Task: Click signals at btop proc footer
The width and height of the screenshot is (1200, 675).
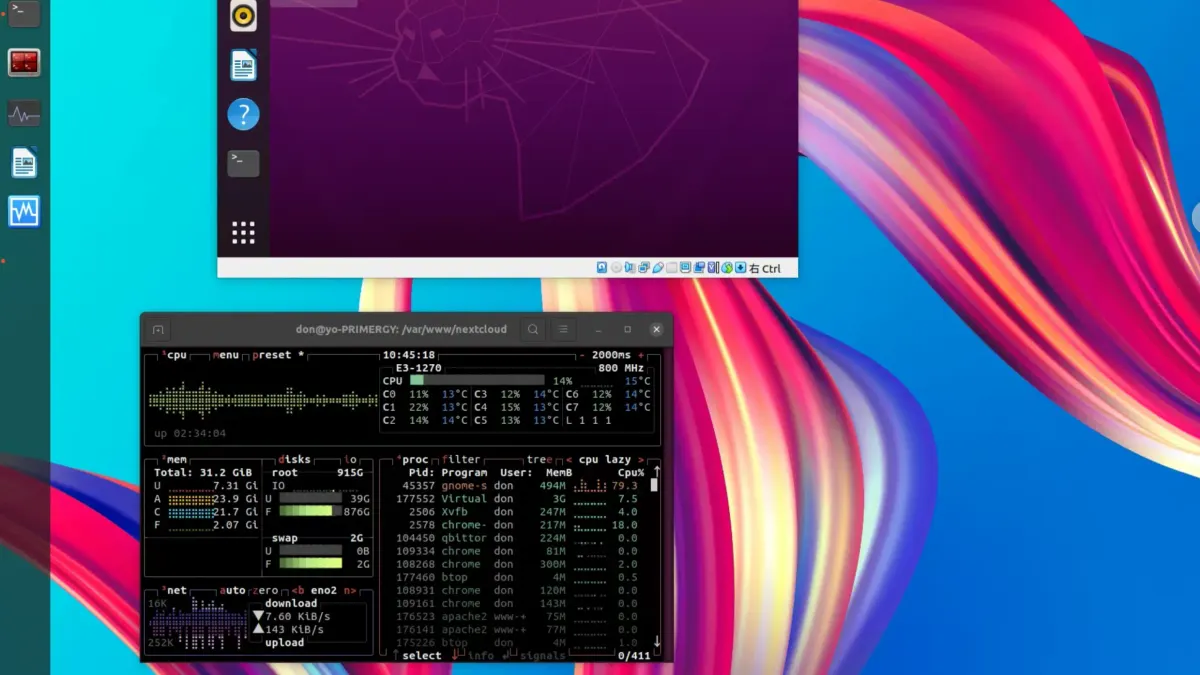Action: pos(542,656)
